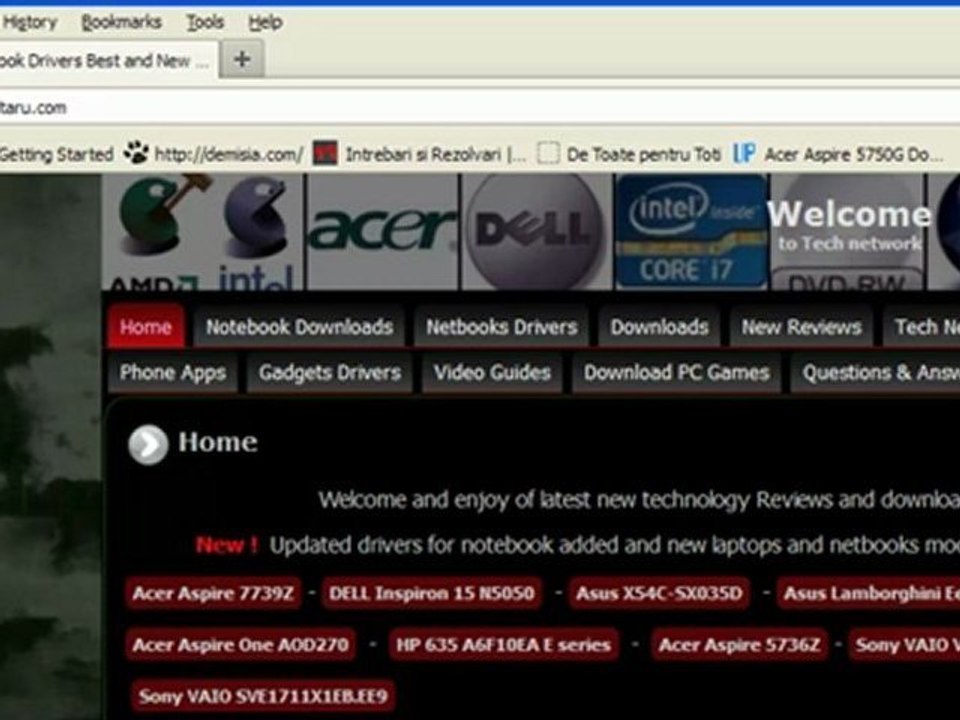Open Sony VAIO SVE1711X1EB.EE9 drivers
Image resolution: width=960 pixels, height=720 pixels.
coord(263,696)
